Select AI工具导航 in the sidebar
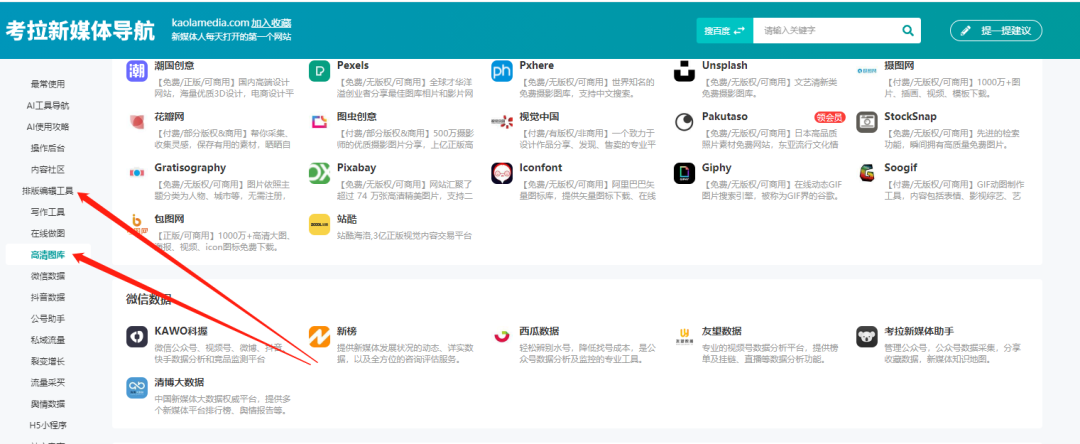 click(48, 105)
